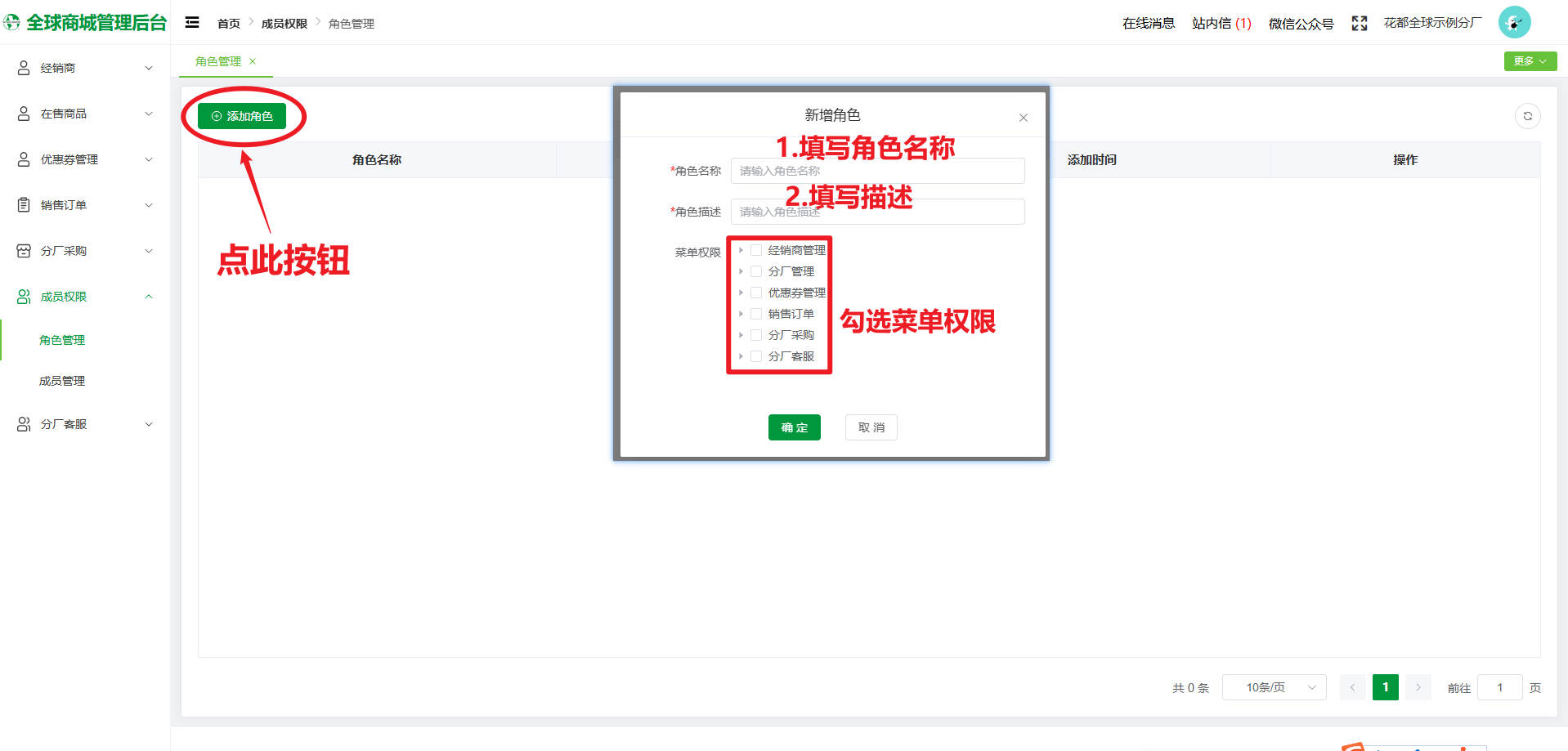
Task: Click the sidebar collapse hamburger icon
Action: tap(192, 23)
